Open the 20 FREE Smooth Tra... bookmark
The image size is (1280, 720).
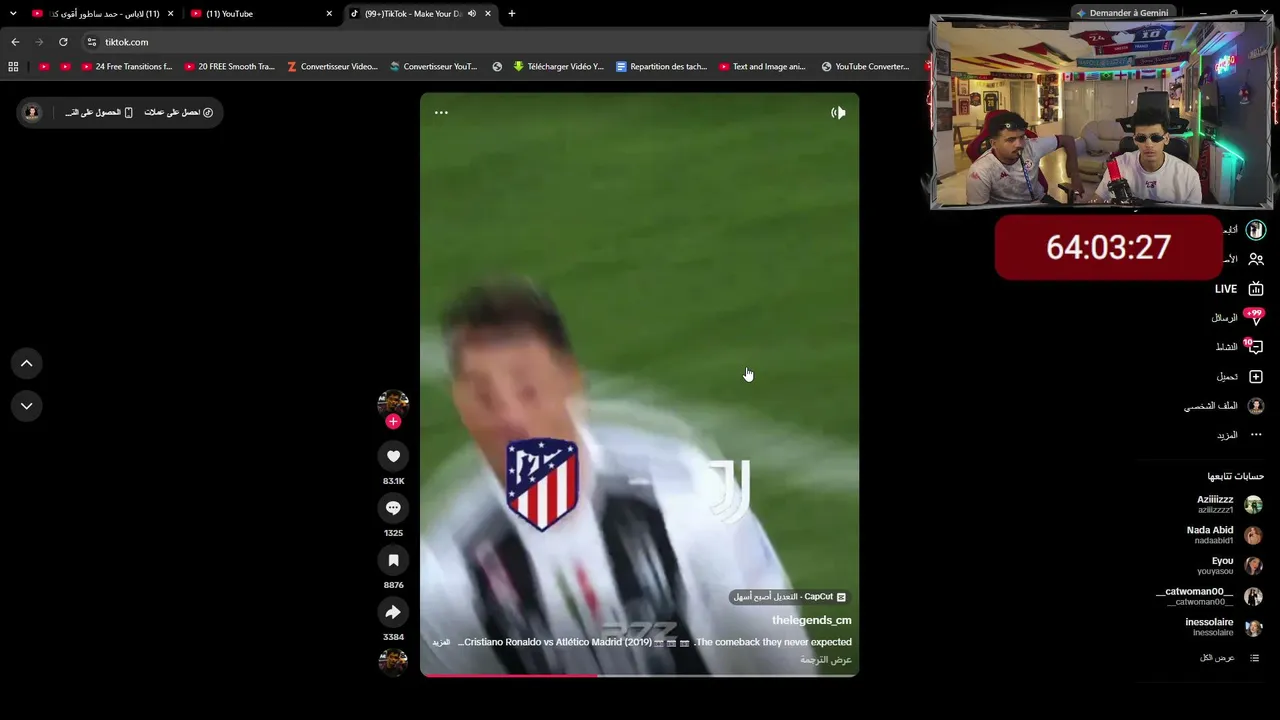pos(230,67)
